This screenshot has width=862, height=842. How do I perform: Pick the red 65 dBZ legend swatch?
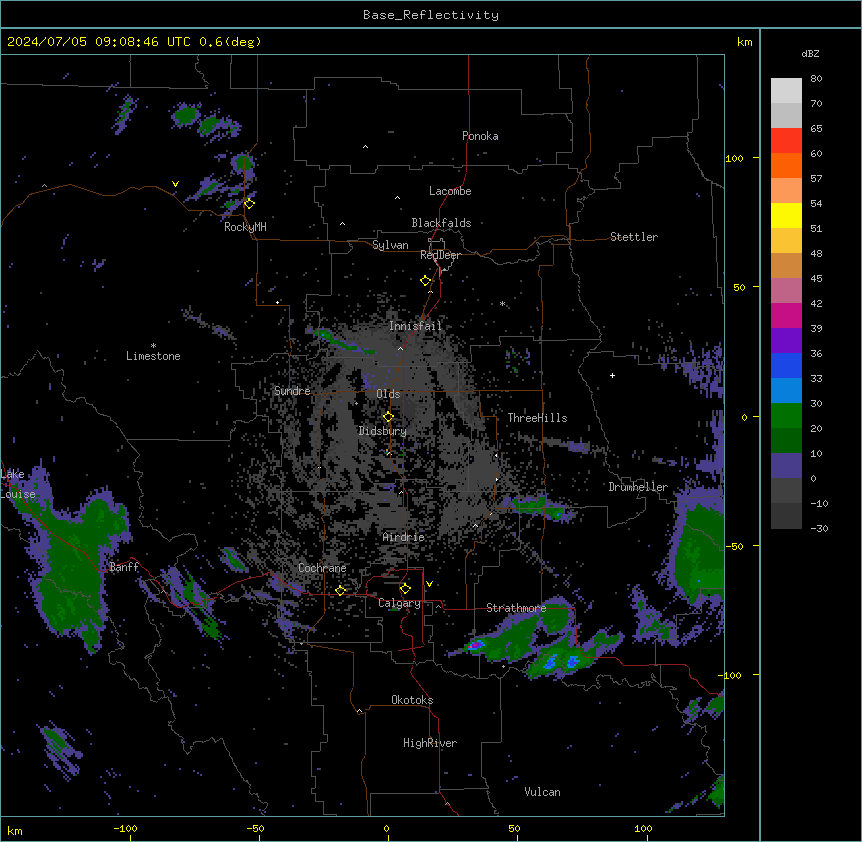point(786,140)
